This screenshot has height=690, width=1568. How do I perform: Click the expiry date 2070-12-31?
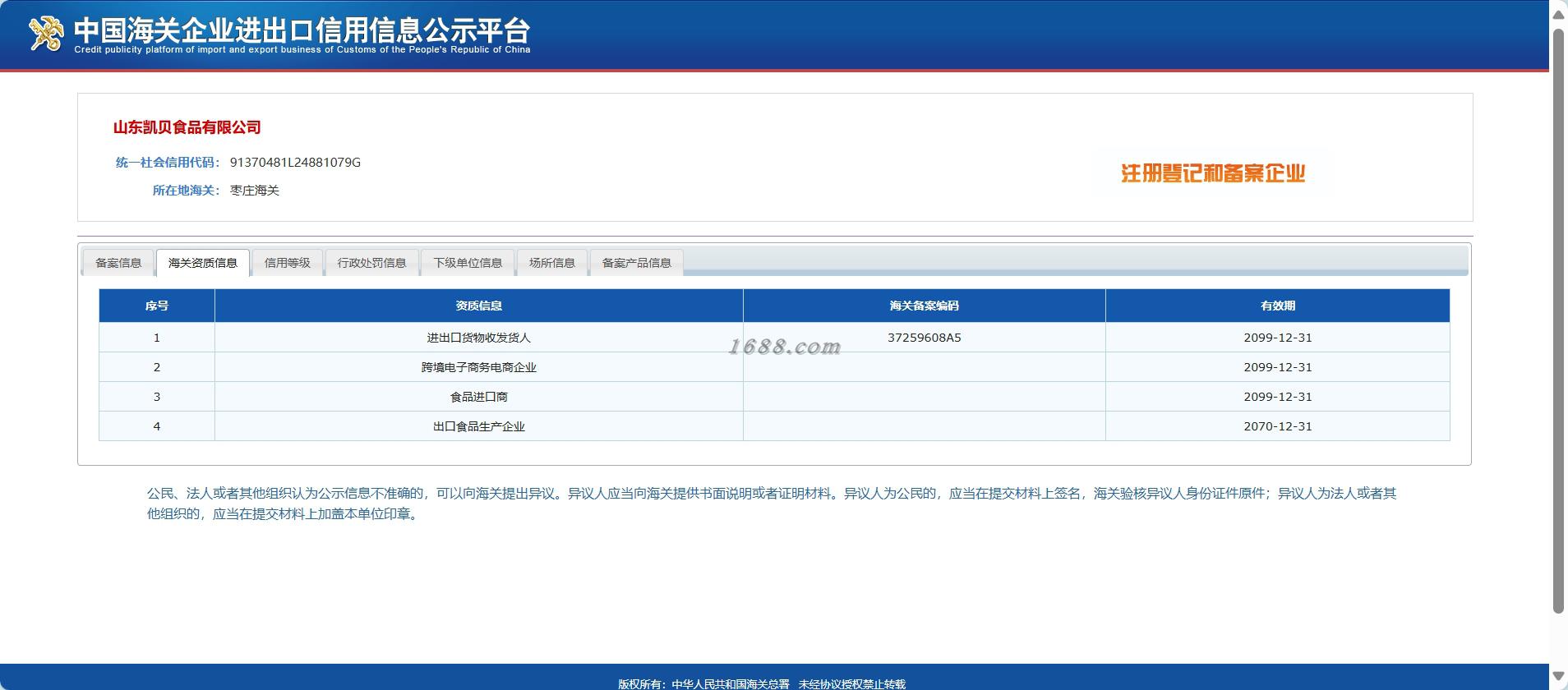point(1278,426)
